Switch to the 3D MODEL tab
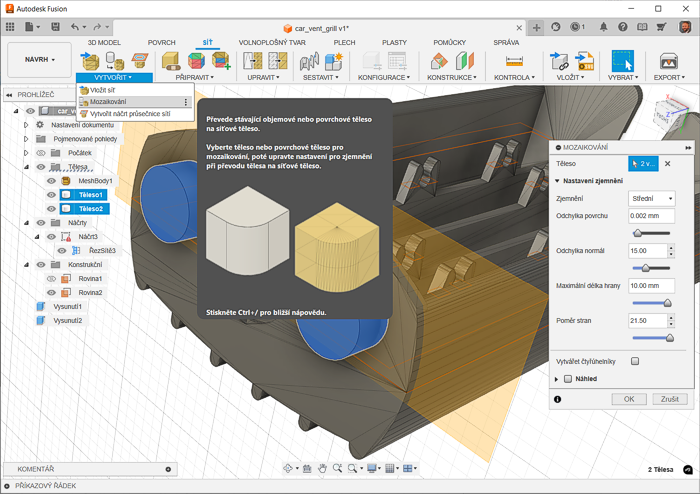Screen dimensions: 700x494 [x=104, y=42]
